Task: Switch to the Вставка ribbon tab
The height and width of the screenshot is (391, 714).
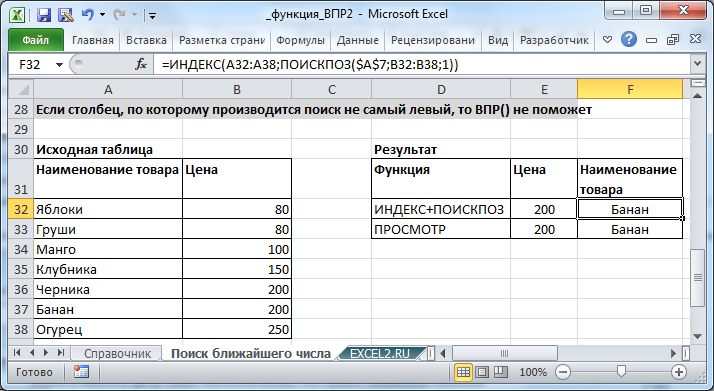Action: coord(146,40)
